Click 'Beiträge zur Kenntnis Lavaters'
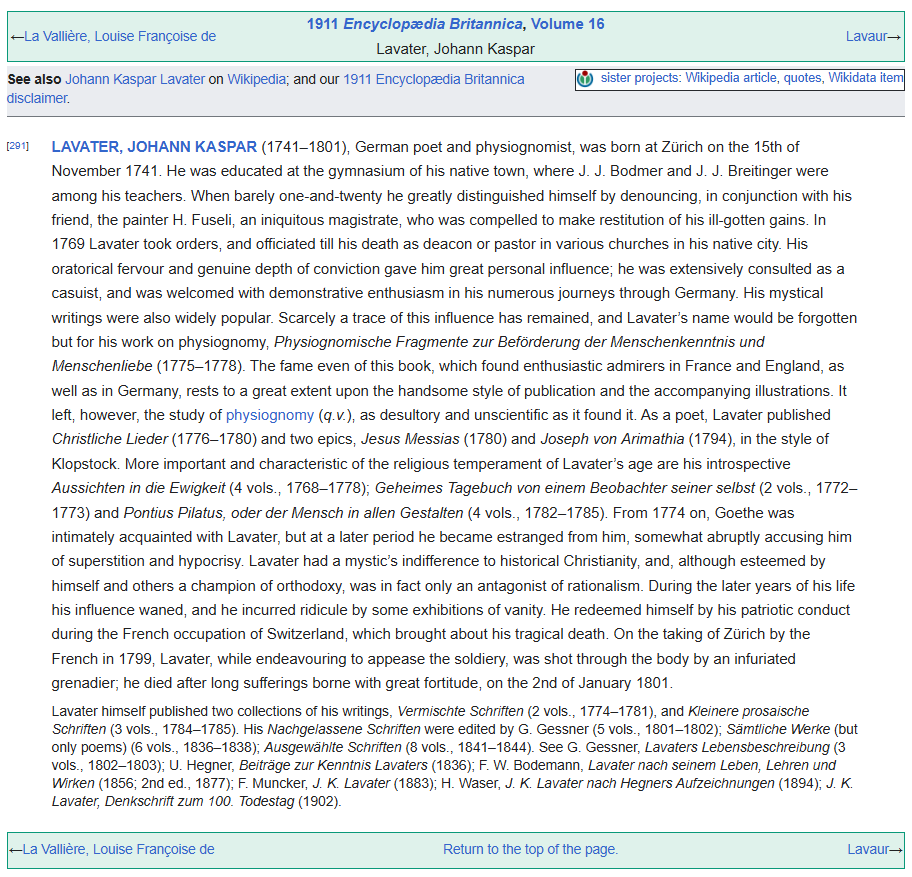 [x=333, y=765]
